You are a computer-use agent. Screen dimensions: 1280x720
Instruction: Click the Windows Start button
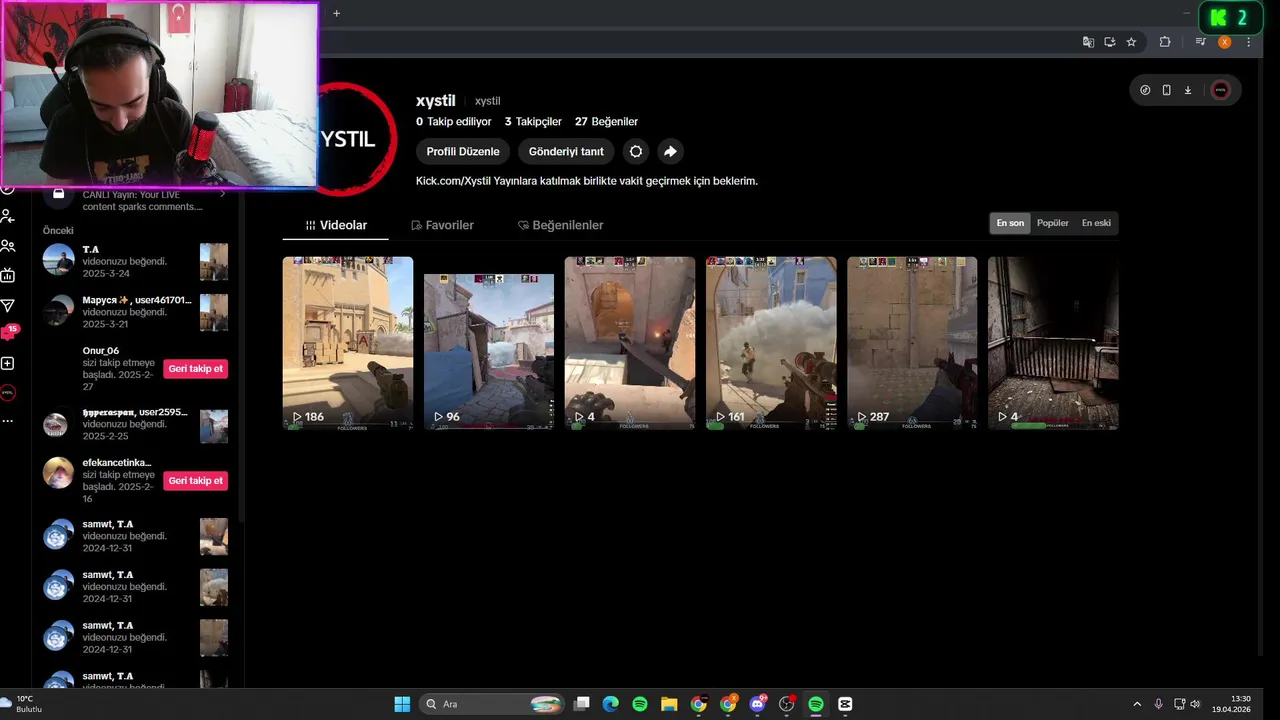click(402, 704)
